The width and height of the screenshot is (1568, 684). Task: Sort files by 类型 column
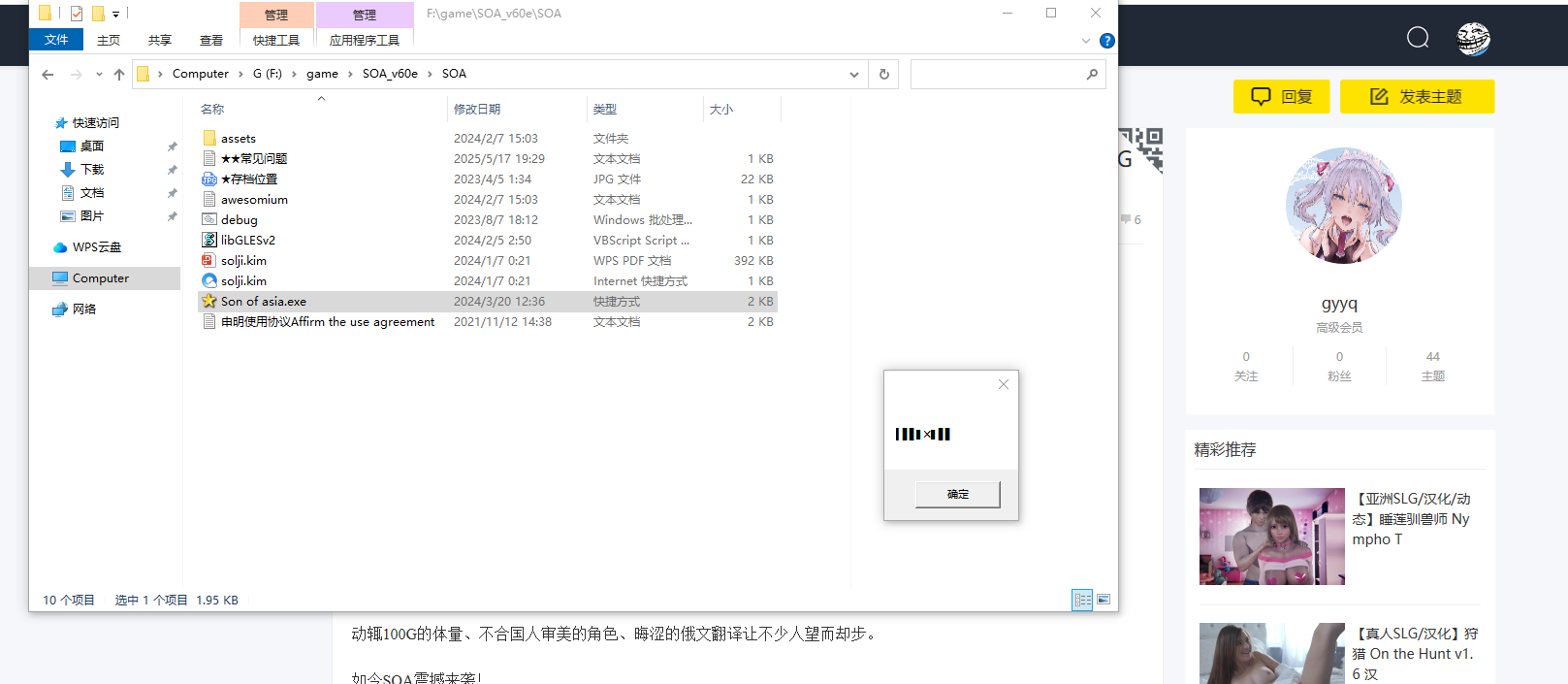tap(605, 110)
